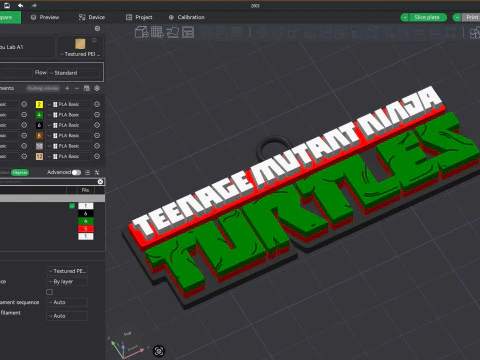This screenshot has width=480, height=360.
Task: Click inside the object search field
Action: click(48, 182)
